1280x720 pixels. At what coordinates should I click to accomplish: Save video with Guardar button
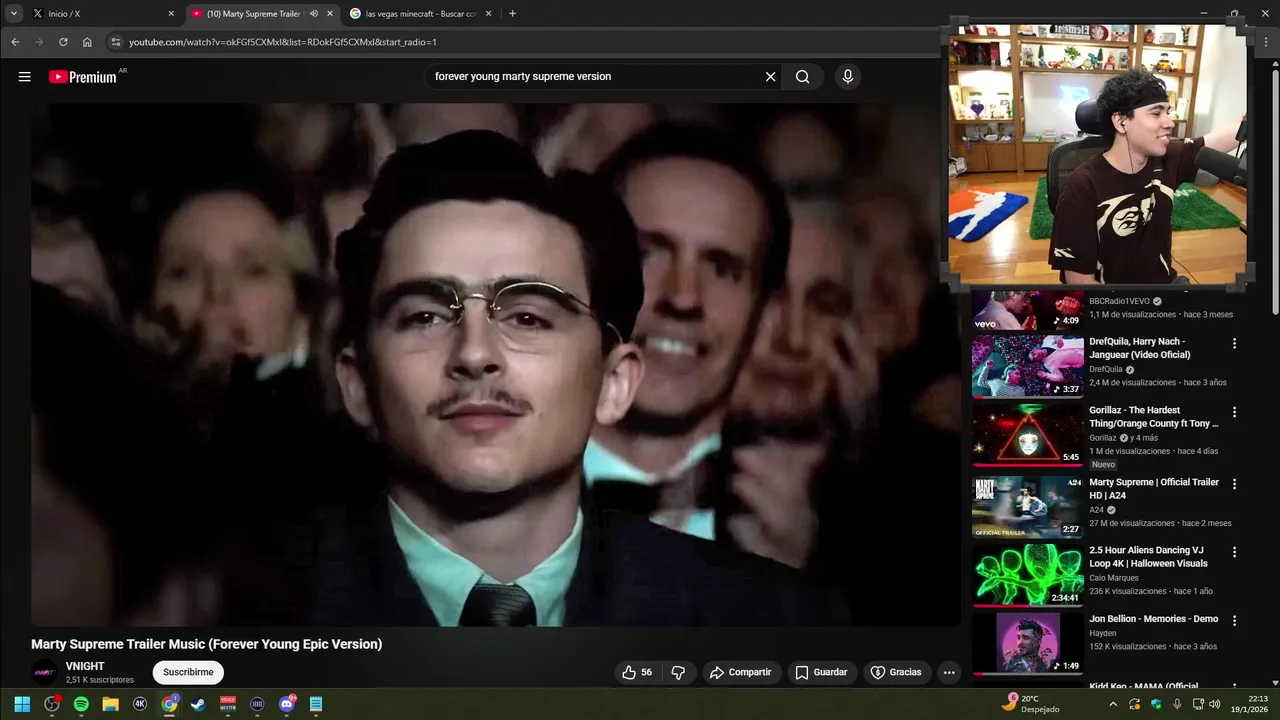click(x=822, y=672)
